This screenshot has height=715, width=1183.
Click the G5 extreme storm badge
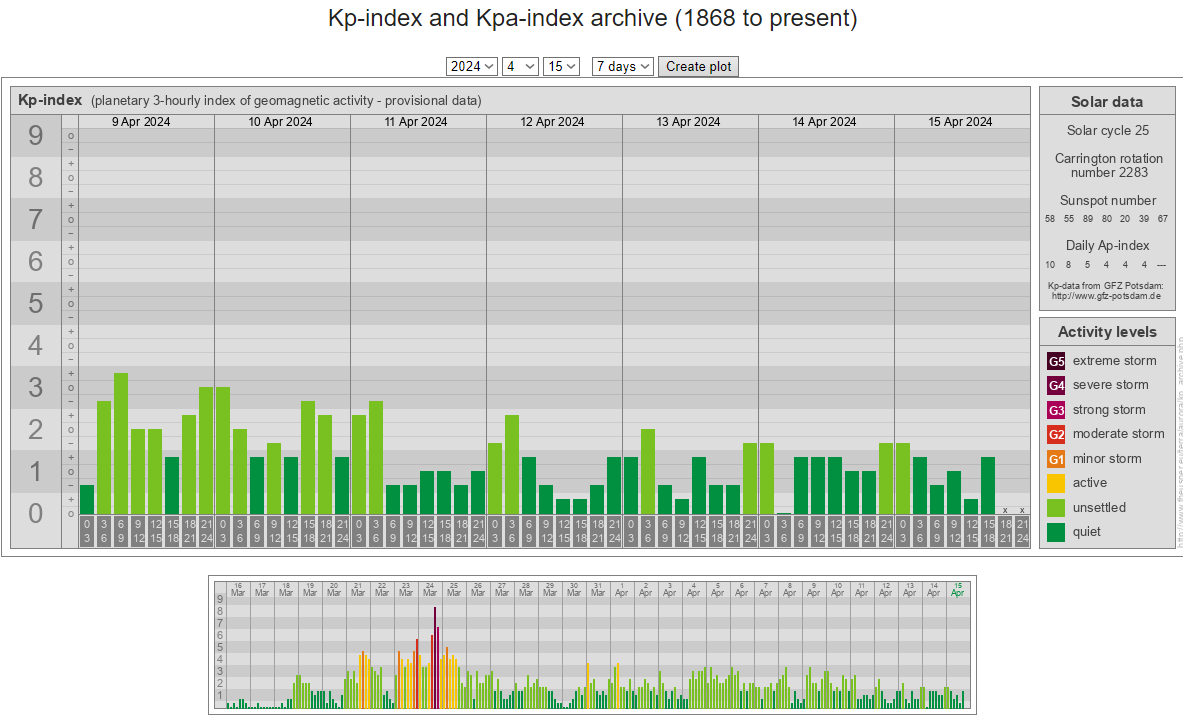coord(1056,361)
